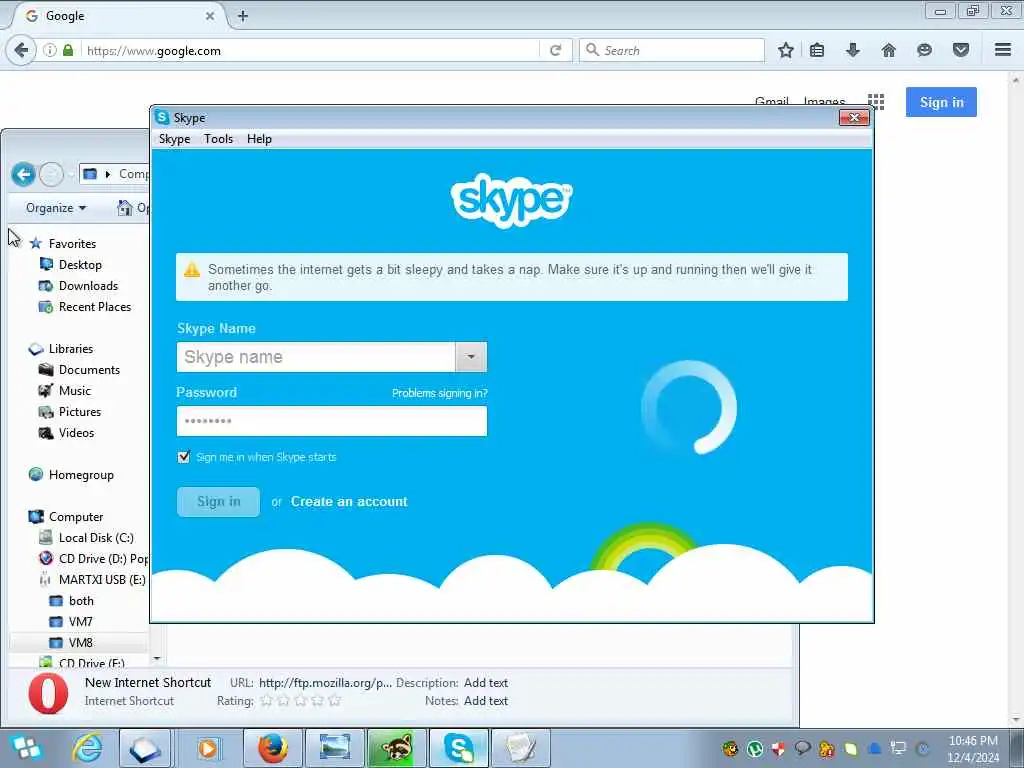The height and width of the screenshot is (768, 1024).
Task: Click the Opera shortcut icon in details pane
Action: coord(48,693)
